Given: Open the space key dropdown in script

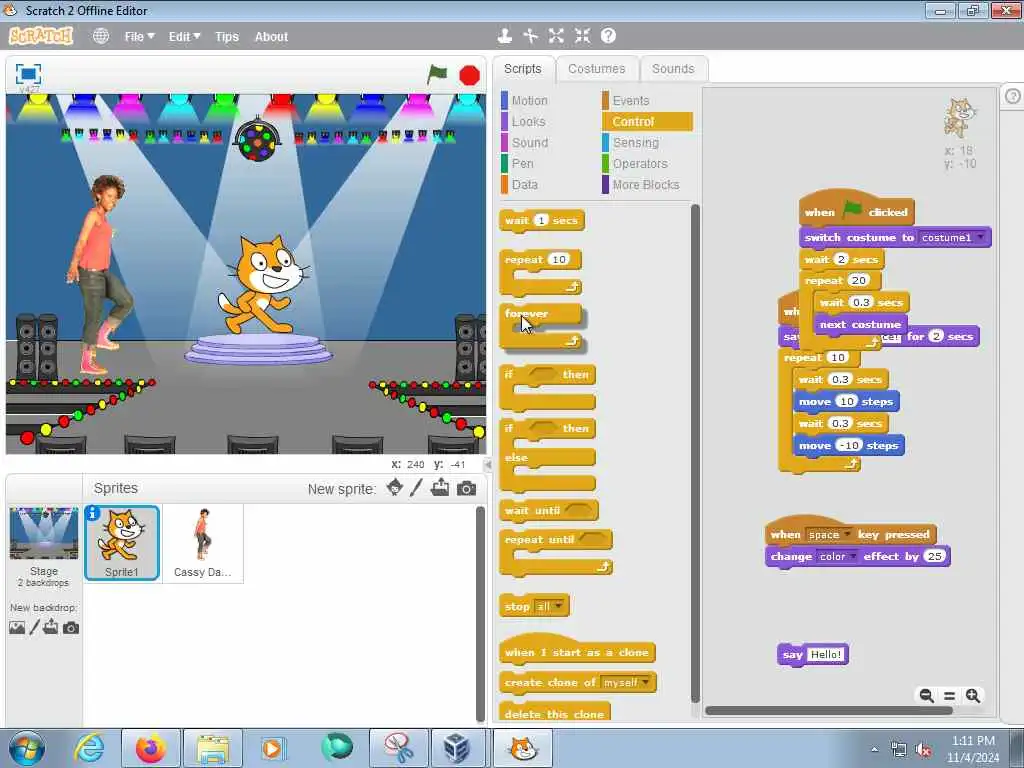Looking at the screenshot, I should click(x=847, y=534).
